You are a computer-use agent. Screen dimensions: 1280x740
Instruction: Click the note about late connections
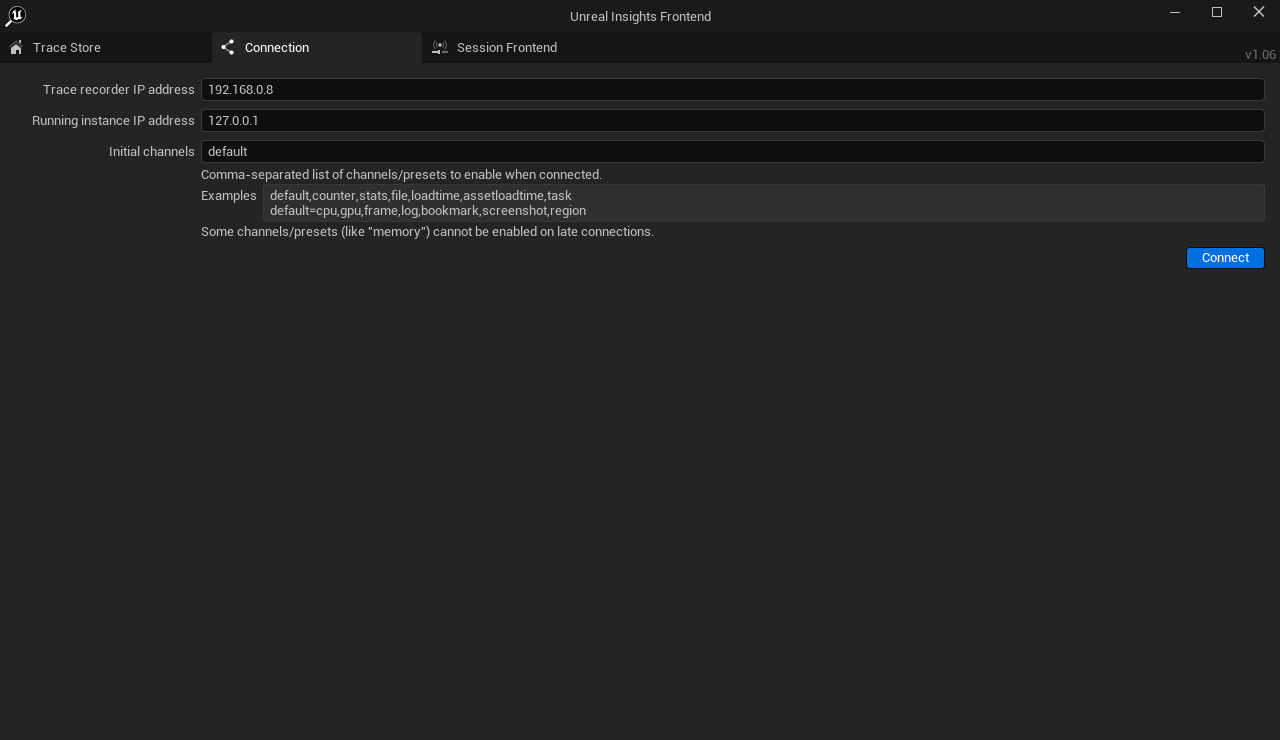point(427,232)
